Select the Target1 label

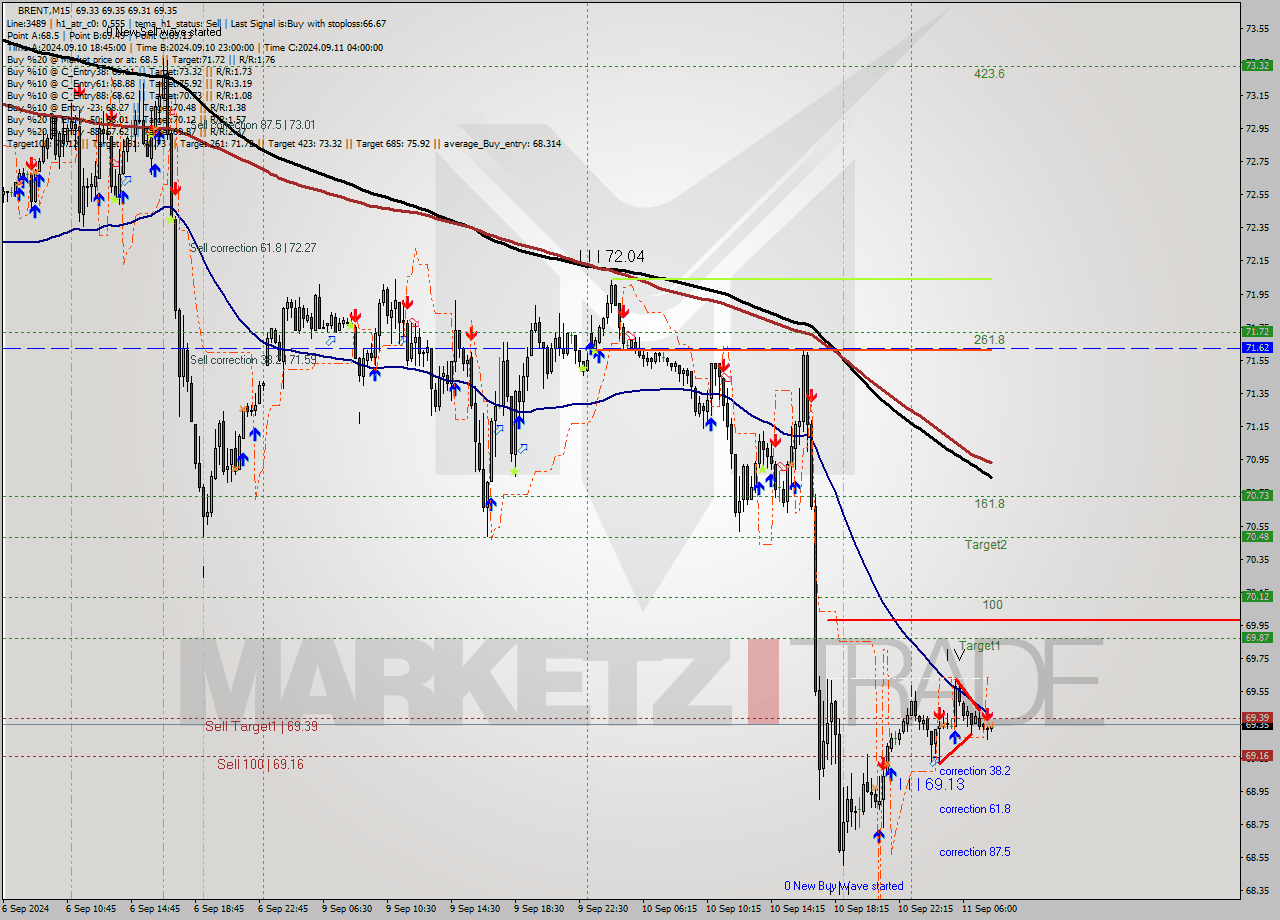pos(980,646)
